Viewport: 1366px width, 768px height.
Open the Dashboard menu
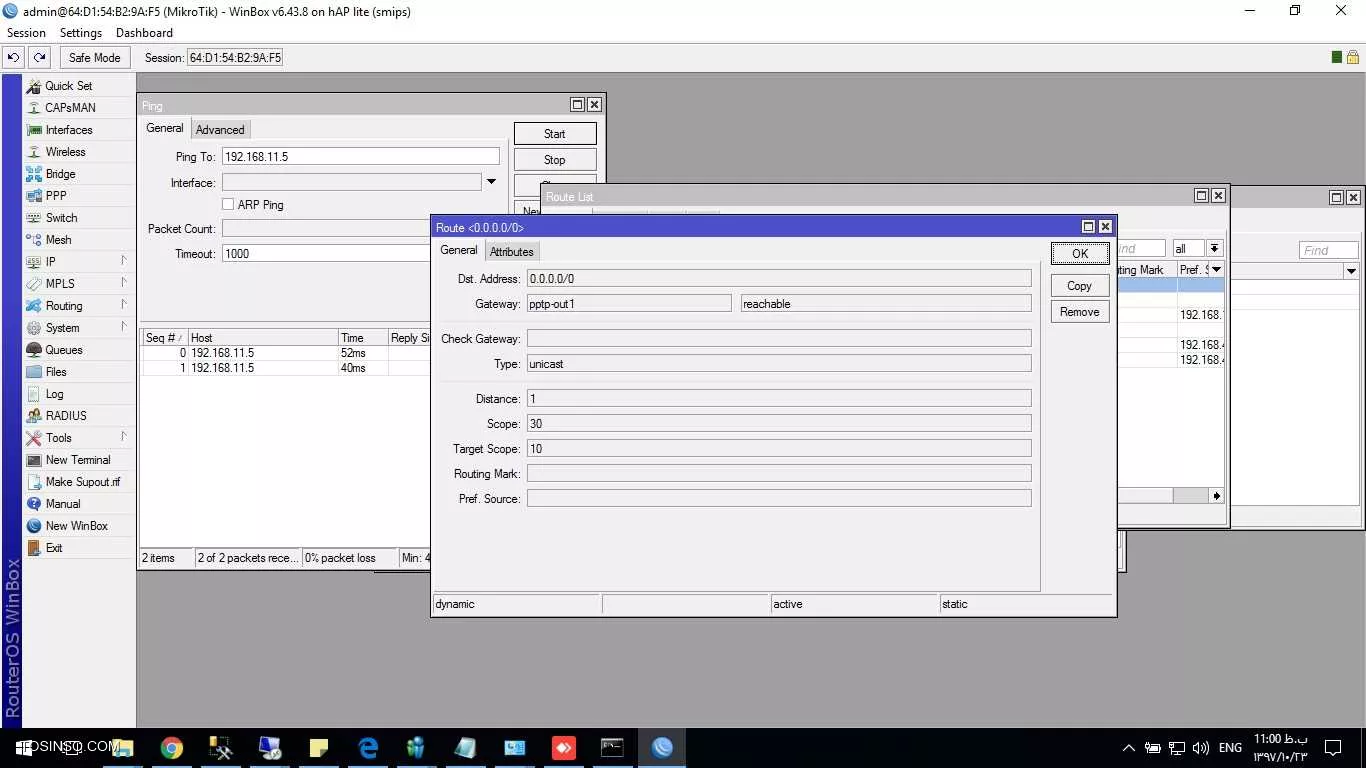144,33
